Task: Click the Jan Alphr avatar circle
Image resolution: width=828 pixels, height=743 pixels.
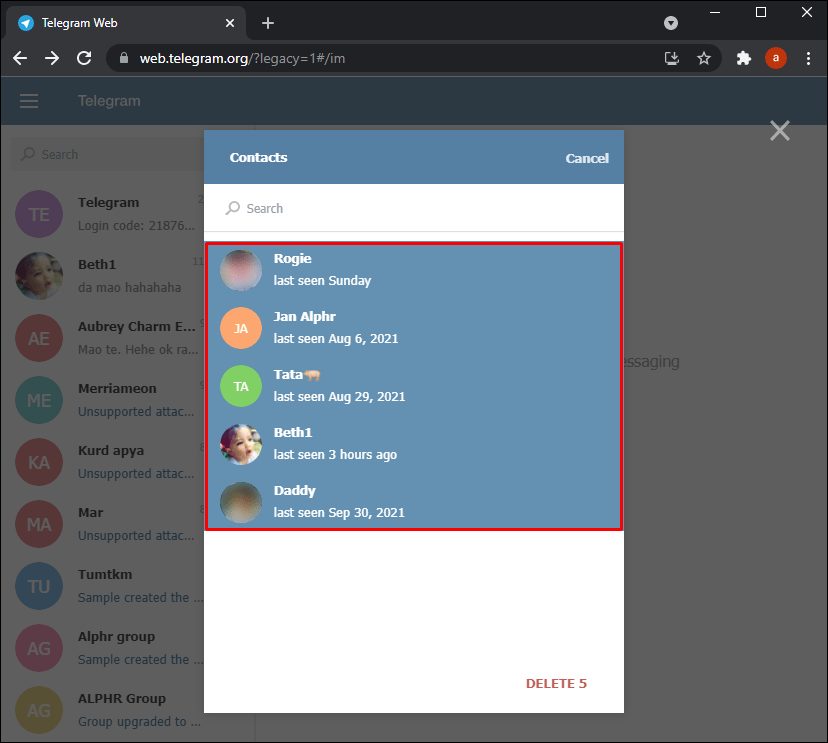Action: (240, 328)
